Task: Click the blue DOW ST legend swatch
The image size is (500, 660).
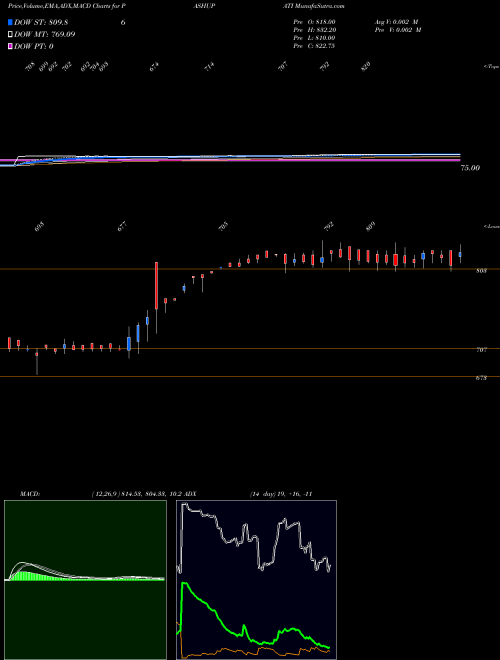Action: tap(10, 22)
